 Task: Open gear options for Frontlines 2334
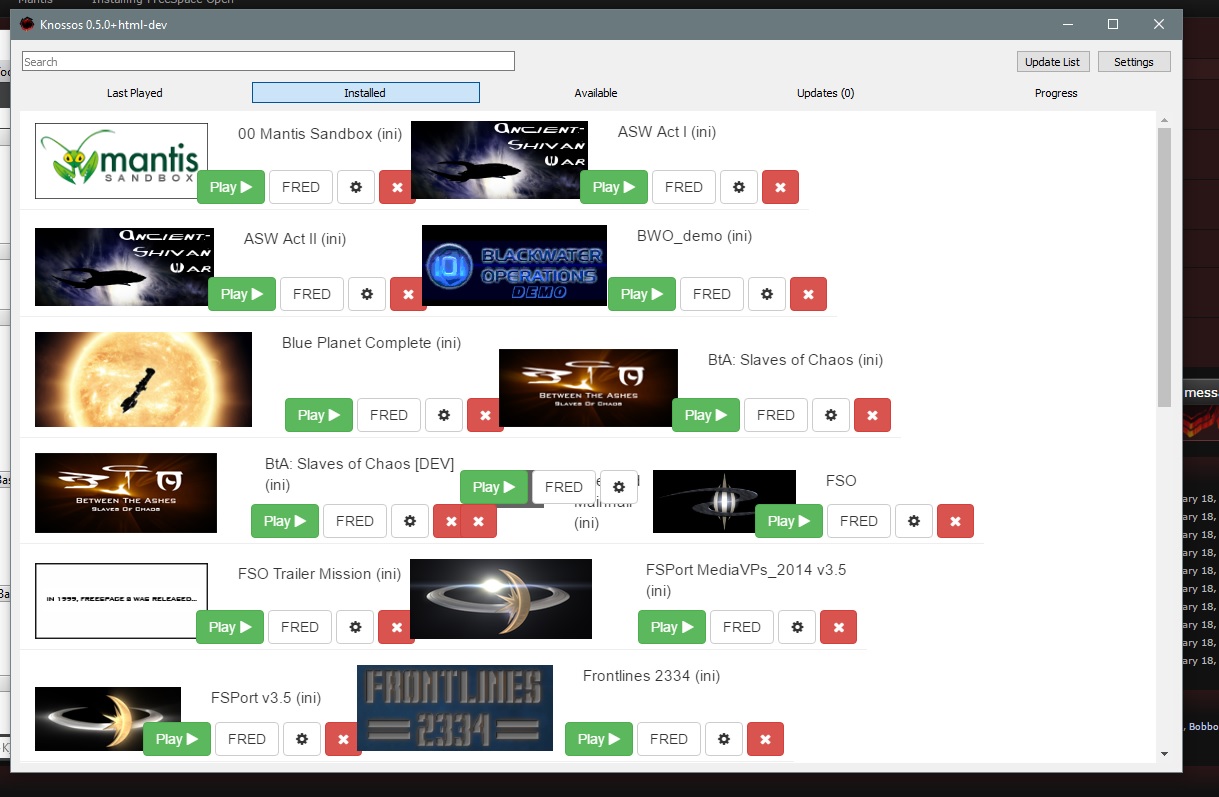click(x=724, y=739)
